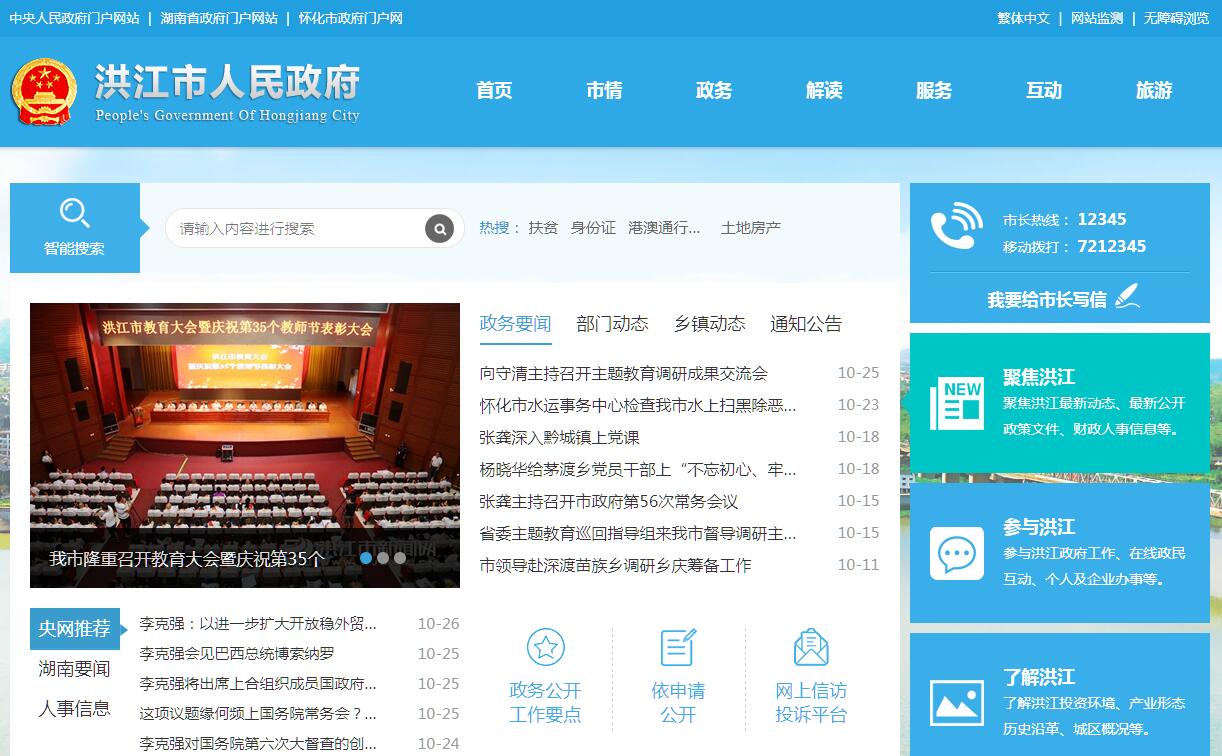Click the magnifier search button in search box
This screenshot has height=756, width=1222.
[x=439, y=228]
